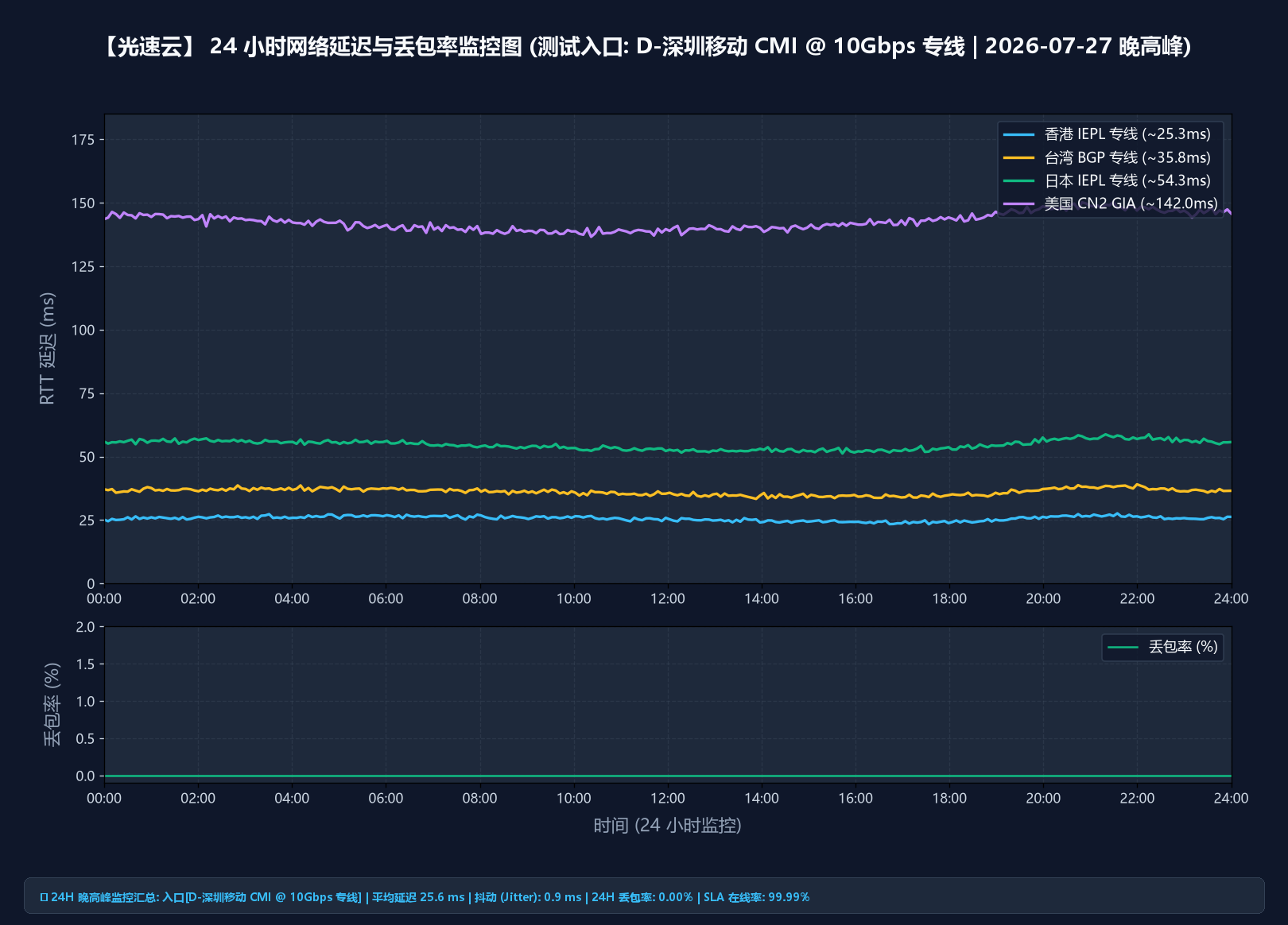The width and height of the screenshot is (1288, 925).
Task: Click the 150 ms y-axis tick label
Action: coord(83,203)
